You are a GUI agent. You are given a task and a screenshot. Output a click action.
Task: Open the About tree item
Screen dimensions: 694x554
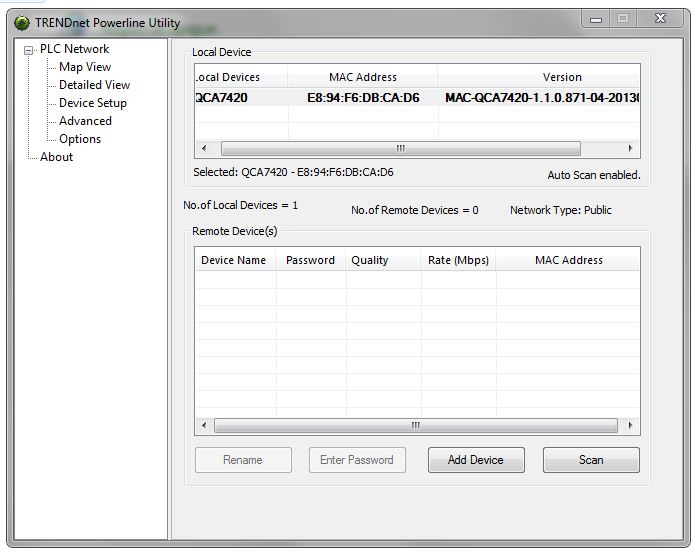pos(56,157)
